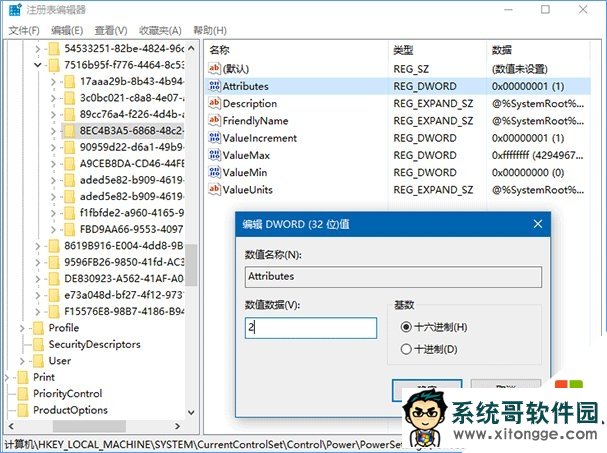This screenshot has height=453, width=607.
Task: Click the ValueMin DWORD icon
Action: (x=214, y=172)
